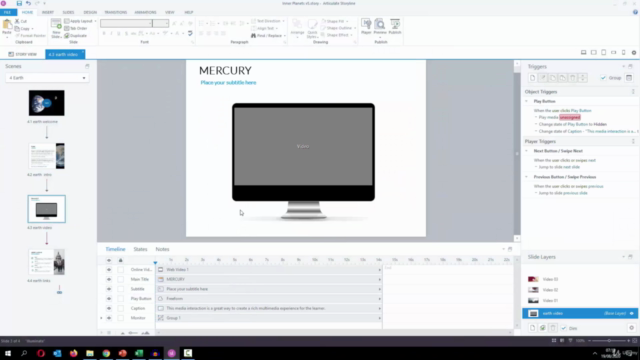Click the 'unassigned' media link in trigger

[x=570, y=117]
